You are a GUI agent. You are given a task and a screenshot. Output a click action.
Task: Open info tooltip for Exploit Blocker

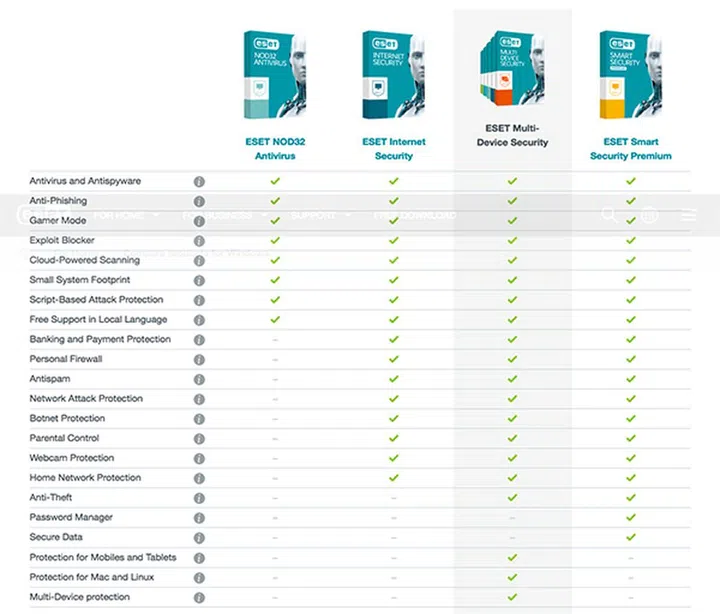click(x=199, y=241)
